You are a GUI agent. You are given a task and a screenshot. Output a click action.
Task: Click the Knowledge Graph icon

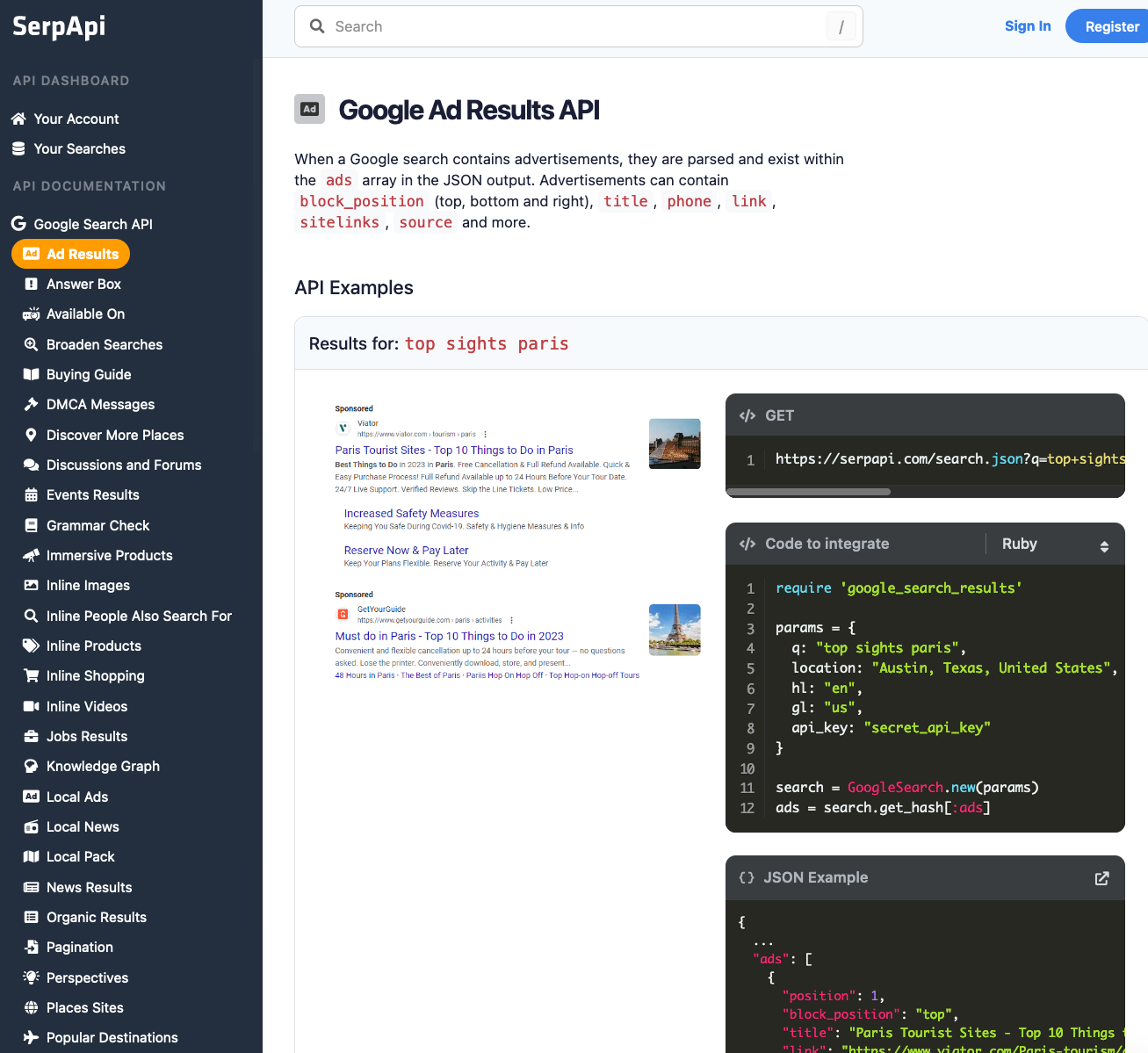pyautogui.click(x=31, y=766)
